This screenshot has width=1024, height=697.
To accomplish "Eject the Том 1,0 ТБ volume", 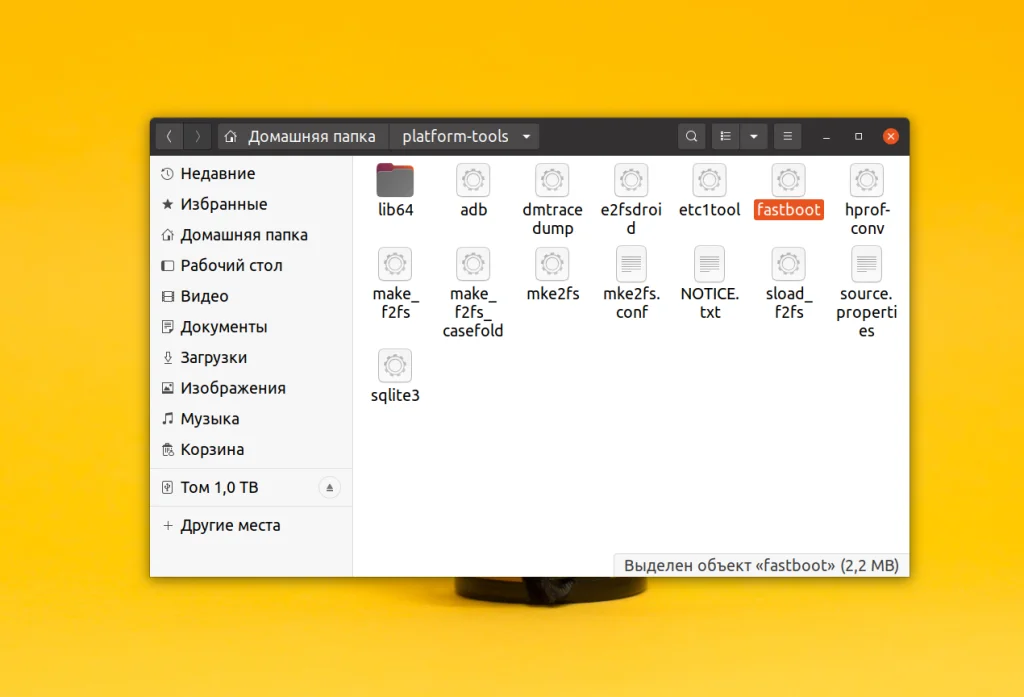I will coord(330,487).
